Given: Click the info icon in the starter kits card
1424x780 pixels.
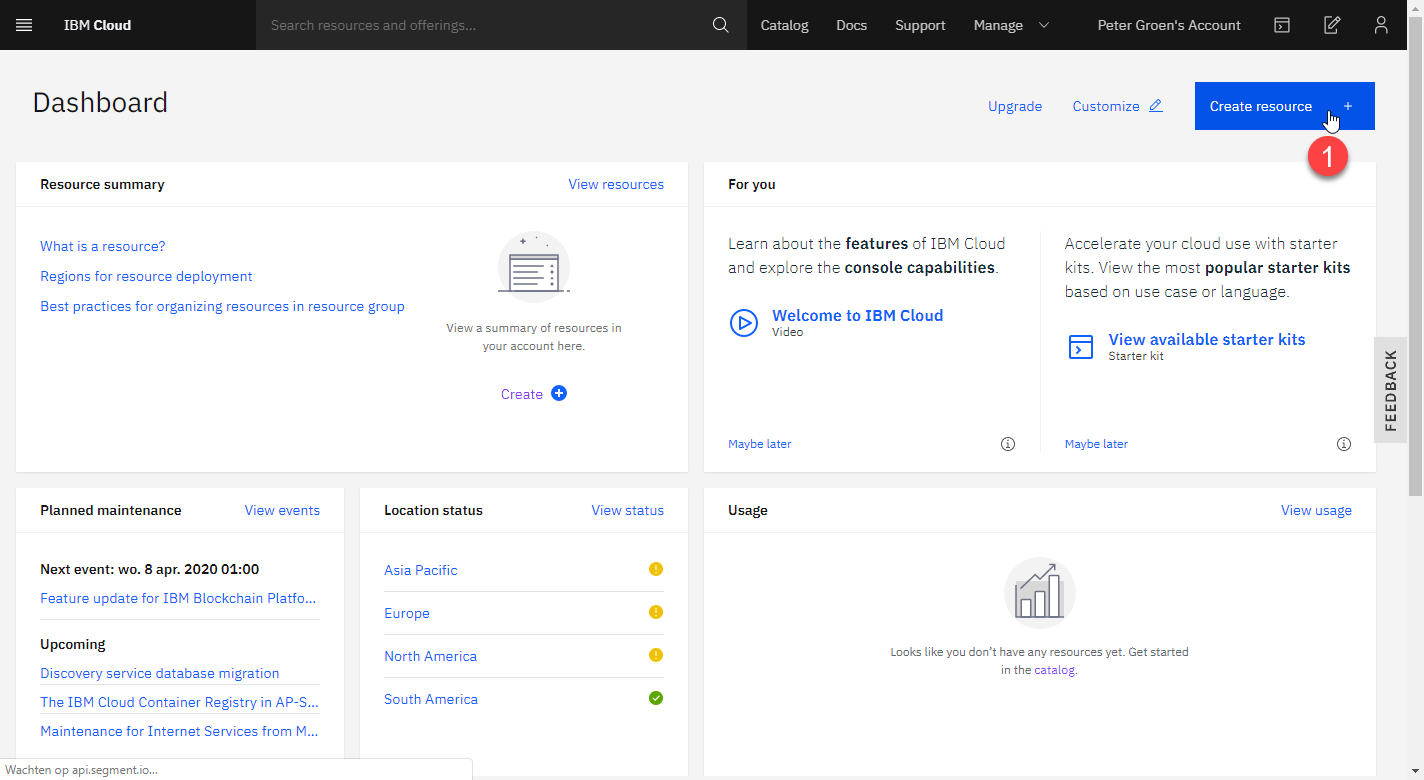Looking at the screenshot, I should [1344, 444].
